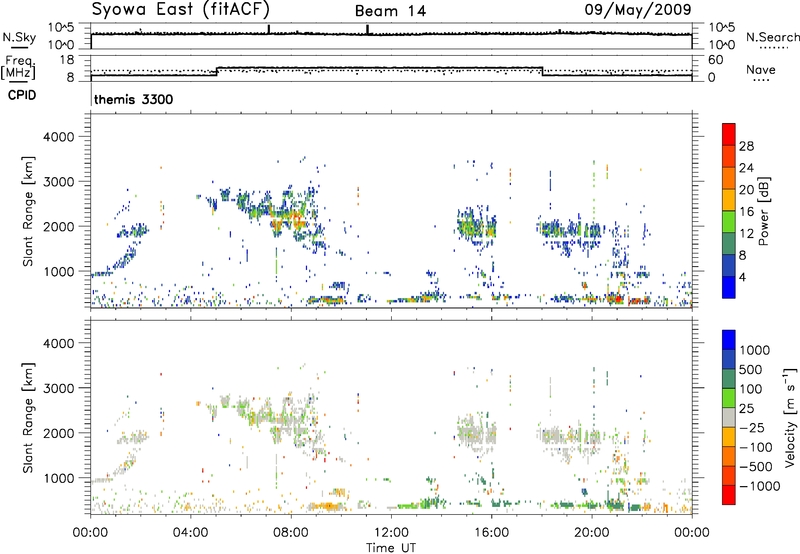This screenshot has width=800, height=554.
Task: Click the '04:00' time axis tick label
Action: (x=190, y=533)
